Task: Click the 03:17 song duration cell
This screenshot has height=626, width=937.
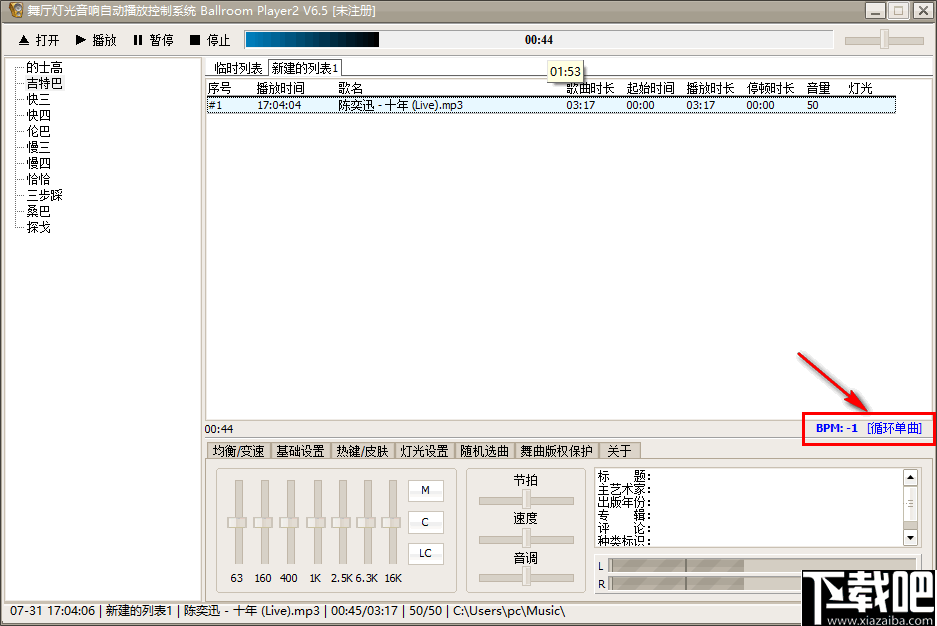Action: tap(580, 105)
